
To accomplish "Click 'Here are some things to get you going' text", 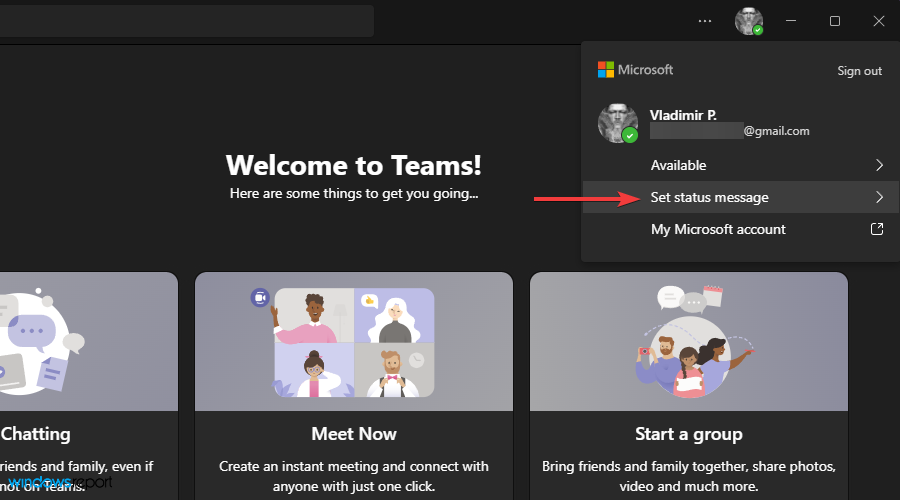I will coord(354,193).
